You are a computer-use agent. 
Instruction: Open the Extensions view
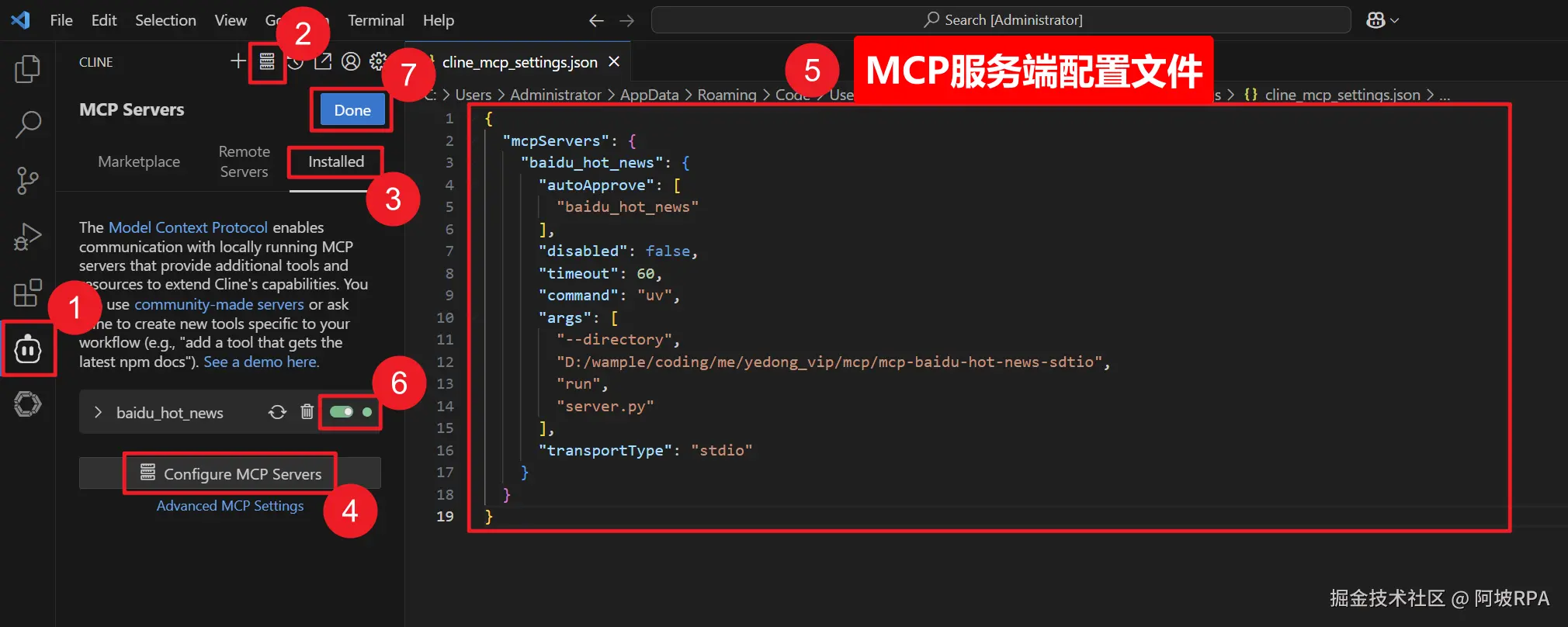[27, 293]
